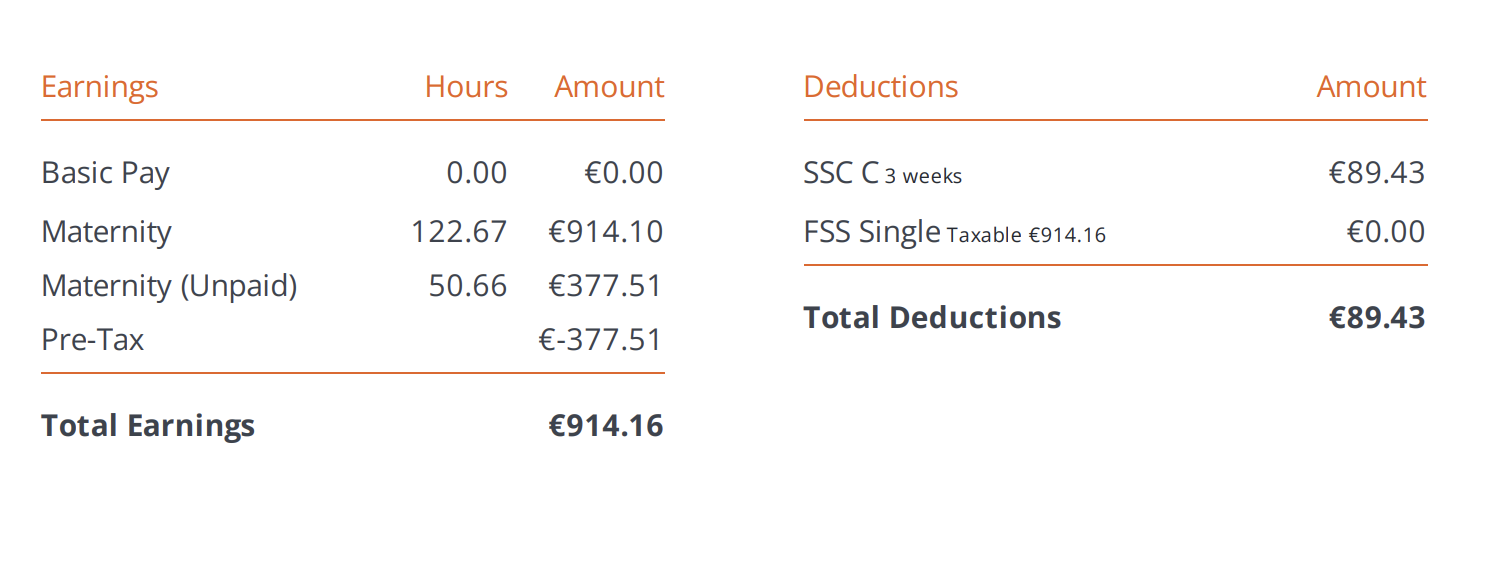
Task: Click the Earnings Amount column header
Action: tap(609, 87)
